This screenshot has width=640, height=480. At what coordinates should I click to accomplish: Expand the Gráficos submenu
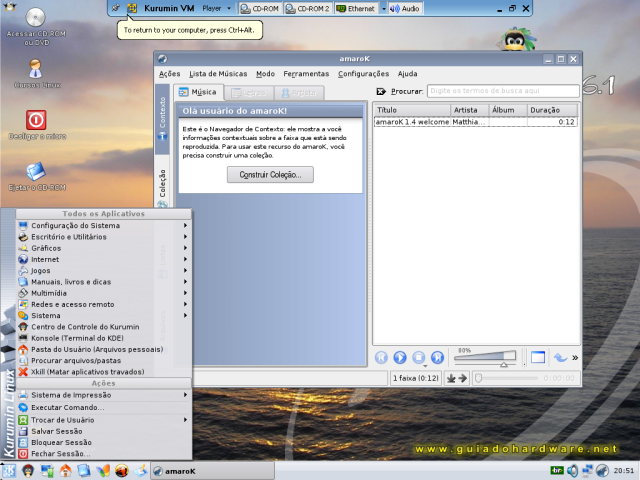[x=104, y=248]
